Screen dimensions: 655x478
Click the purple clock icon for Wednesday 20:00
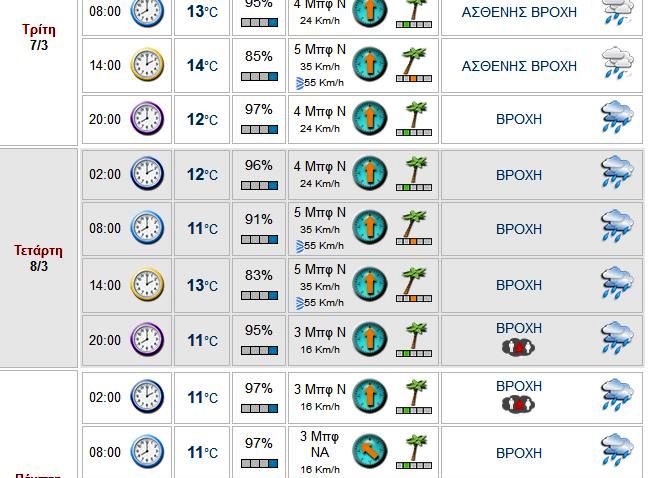click(147, 340)
